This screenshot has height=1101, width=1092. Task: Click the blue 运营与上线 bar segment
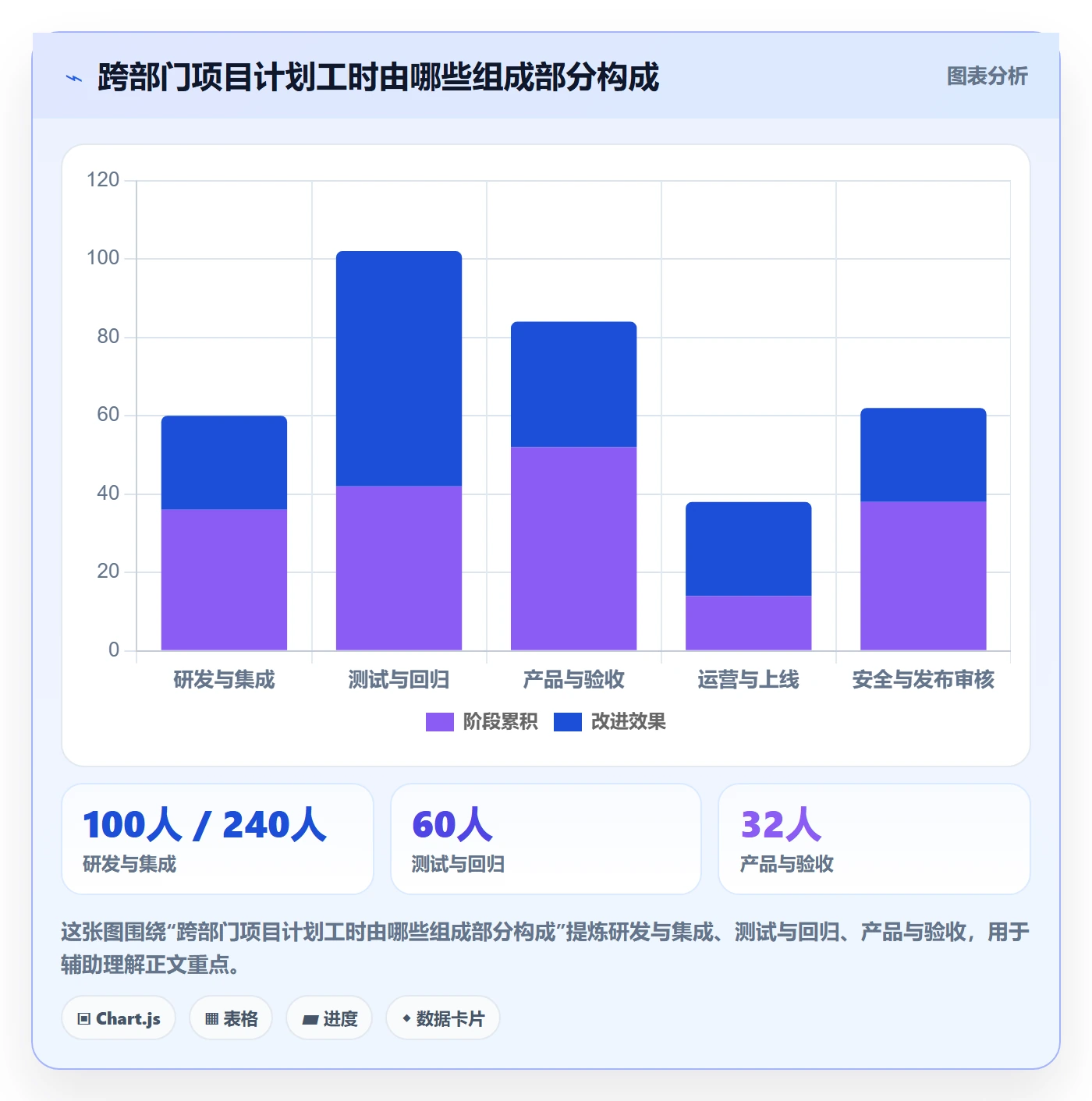pos(748,549)
